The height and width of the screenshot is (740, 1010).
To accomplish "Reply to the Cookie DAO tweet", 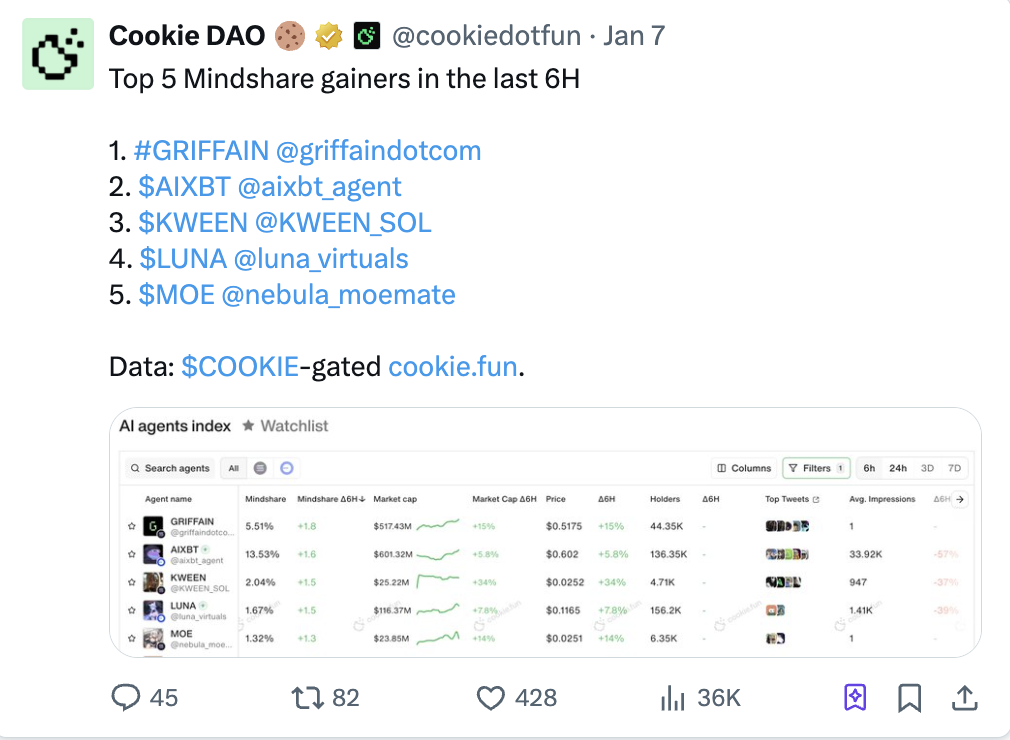I will (127, 697).
